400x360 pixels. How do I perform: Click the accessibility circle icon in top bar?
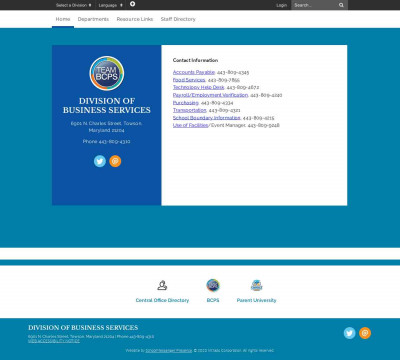(x=132, y=4)
